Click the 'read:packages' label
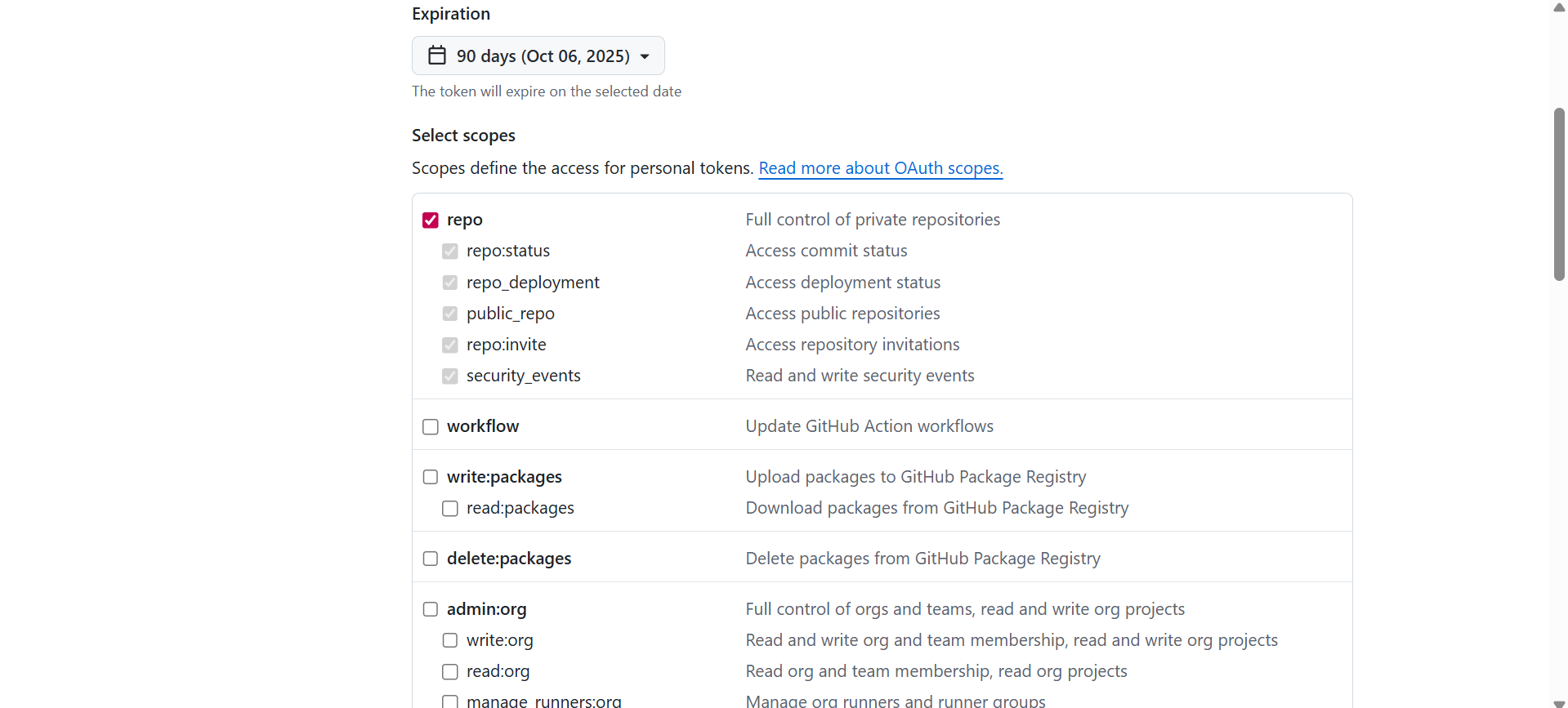1568x708 pixels. click(x=520, y=508)
